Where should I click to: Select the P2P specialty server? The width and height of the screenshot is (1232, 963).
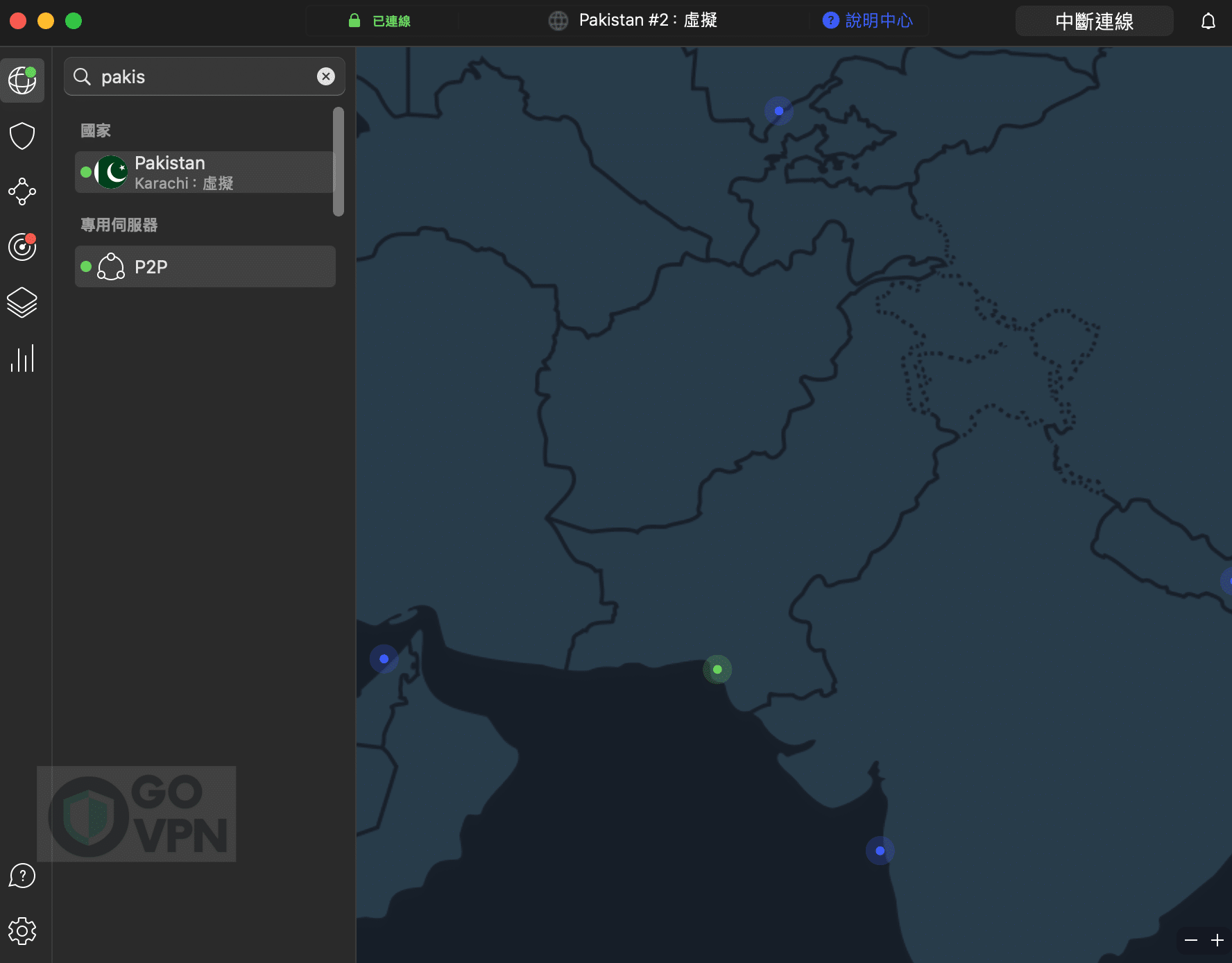coord(205,266)
